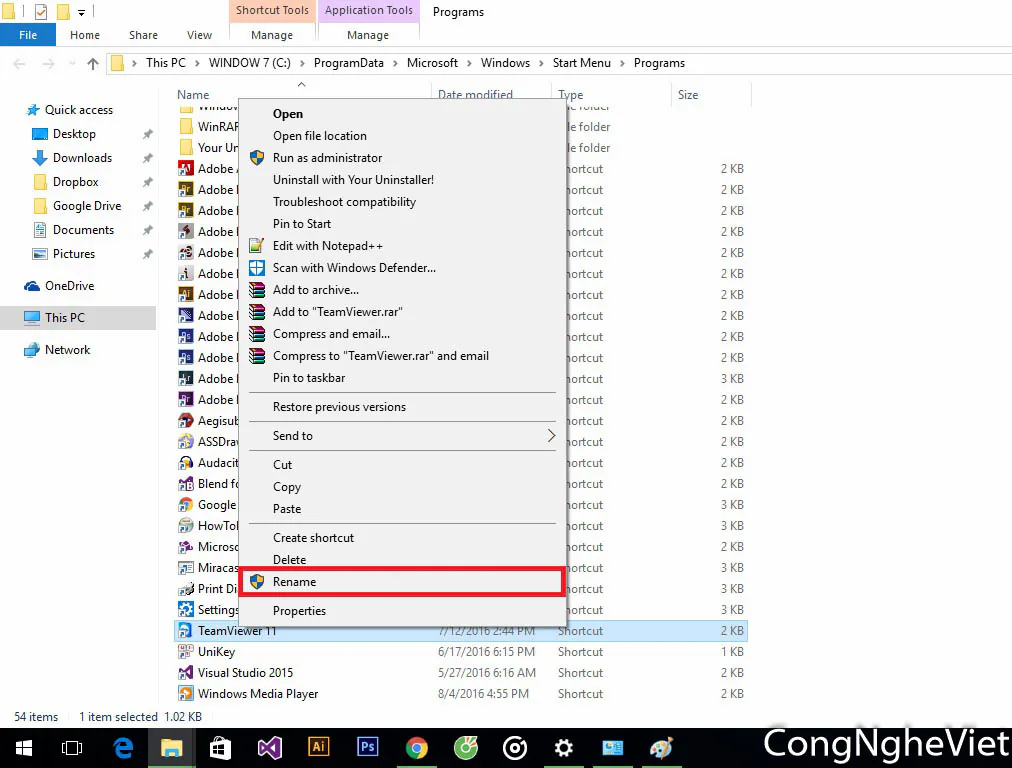Choose Troubleshoot compatibility
The width and height of the screenshot is (1012, 768).
coord(401,201)
